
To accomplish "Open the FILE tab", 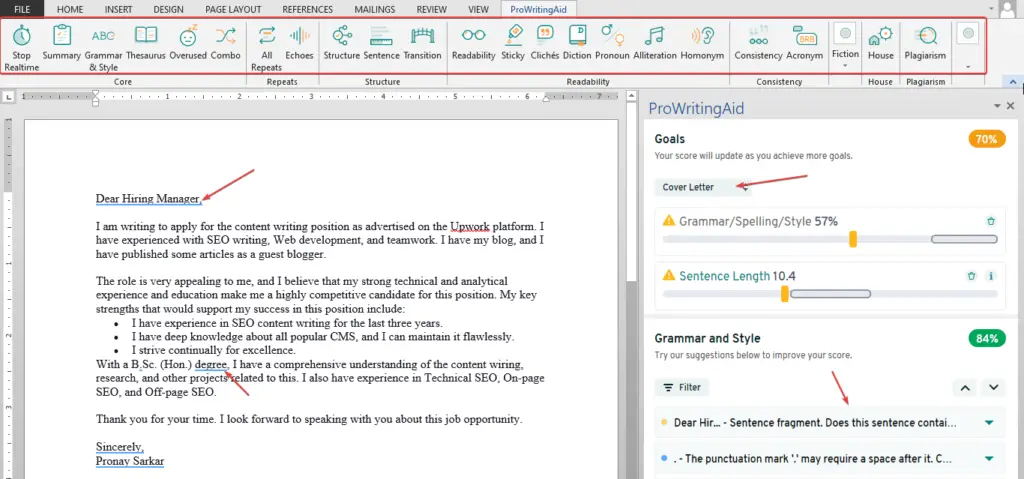I will (22, 9).
